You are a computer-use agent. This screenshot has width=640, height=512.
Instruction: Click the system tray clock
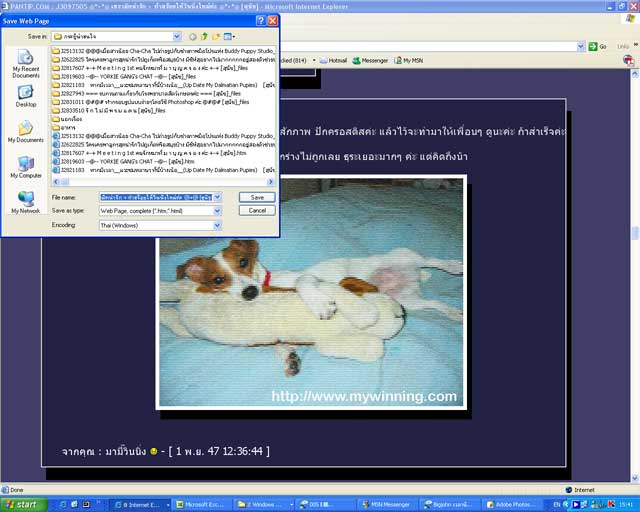(626, 505)
